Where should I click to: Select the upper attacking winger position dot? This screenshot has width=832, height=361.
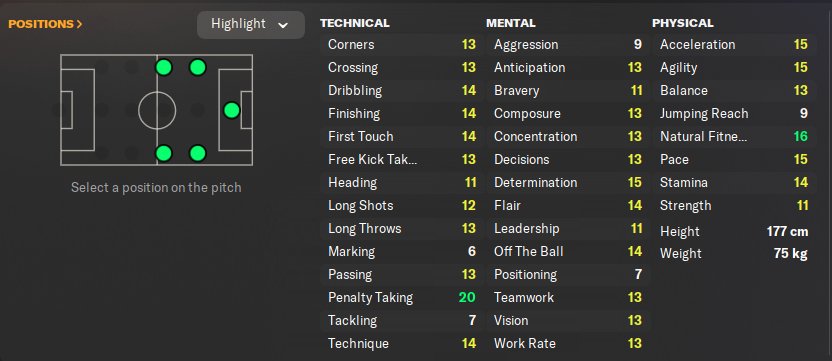pyautogui.click(x=197, y=67)
